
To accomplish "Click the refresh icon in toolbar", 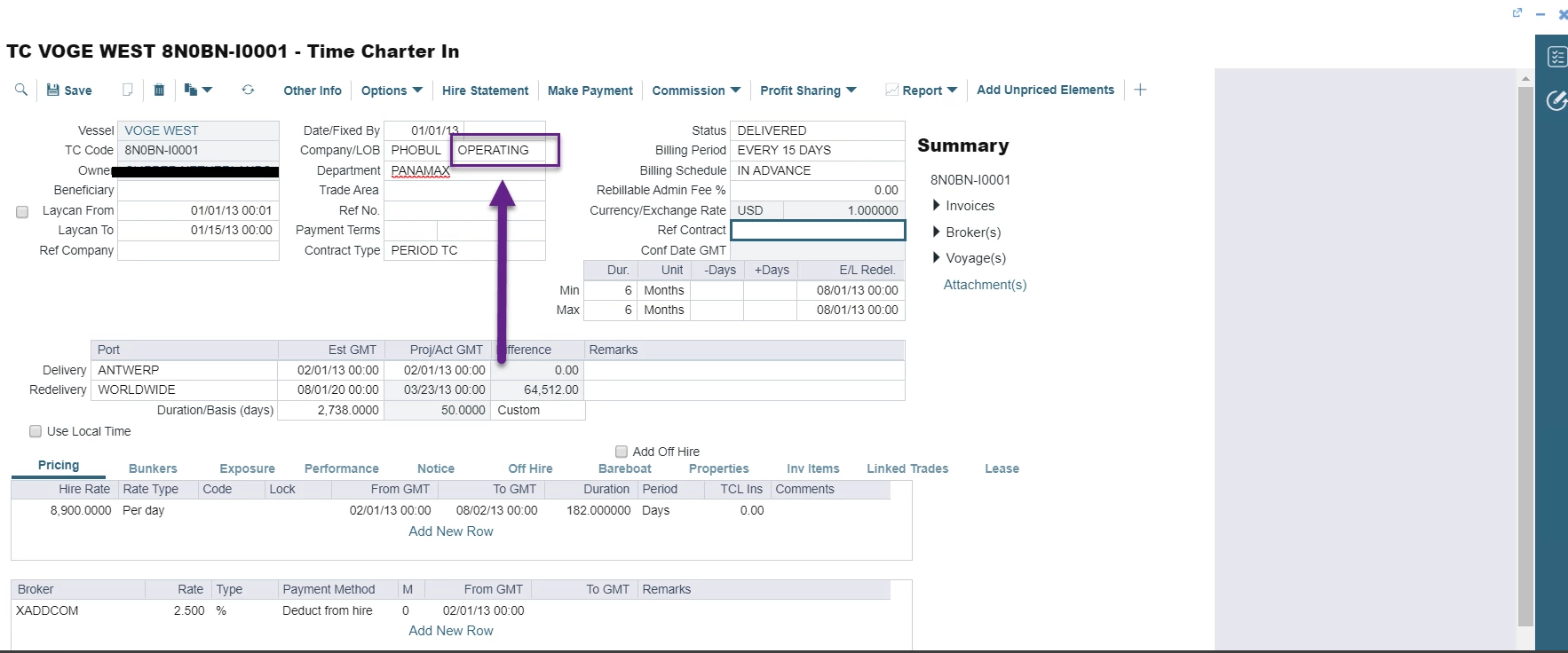I will [248, 90].
